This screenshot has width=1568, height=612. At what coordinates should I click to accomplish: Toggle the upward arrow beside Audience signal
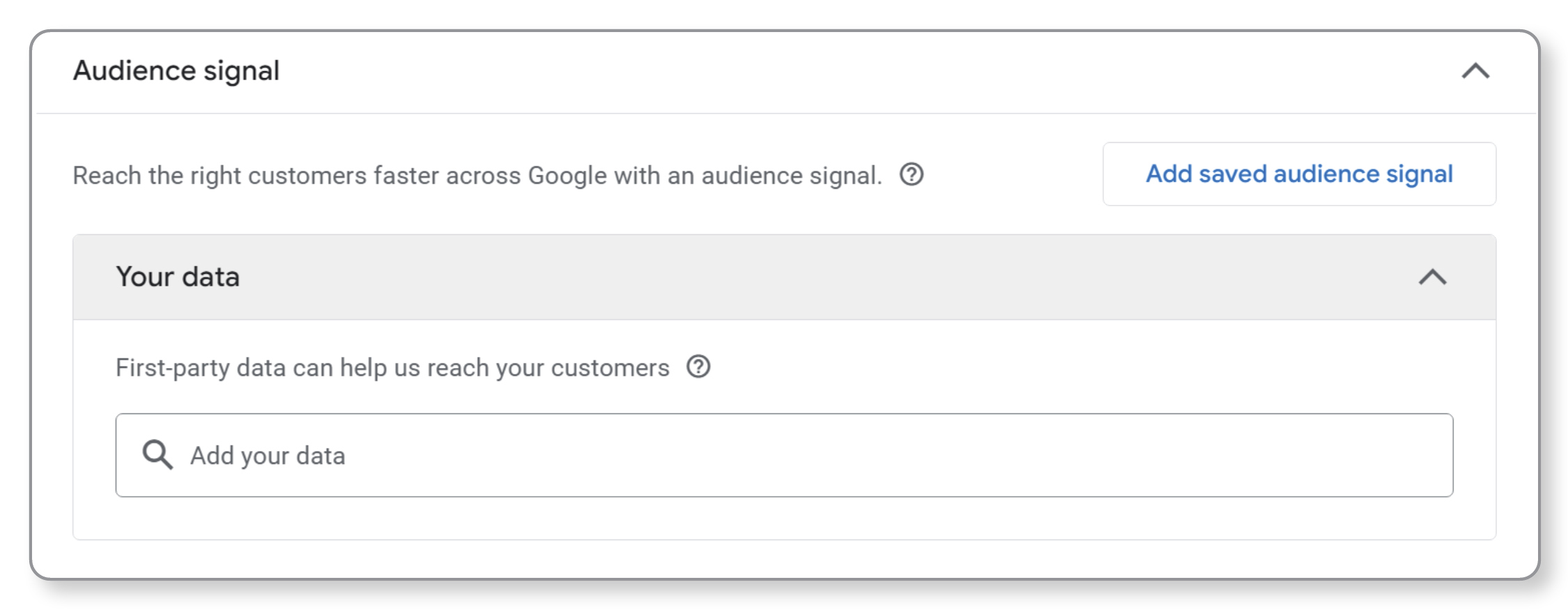1475,71
